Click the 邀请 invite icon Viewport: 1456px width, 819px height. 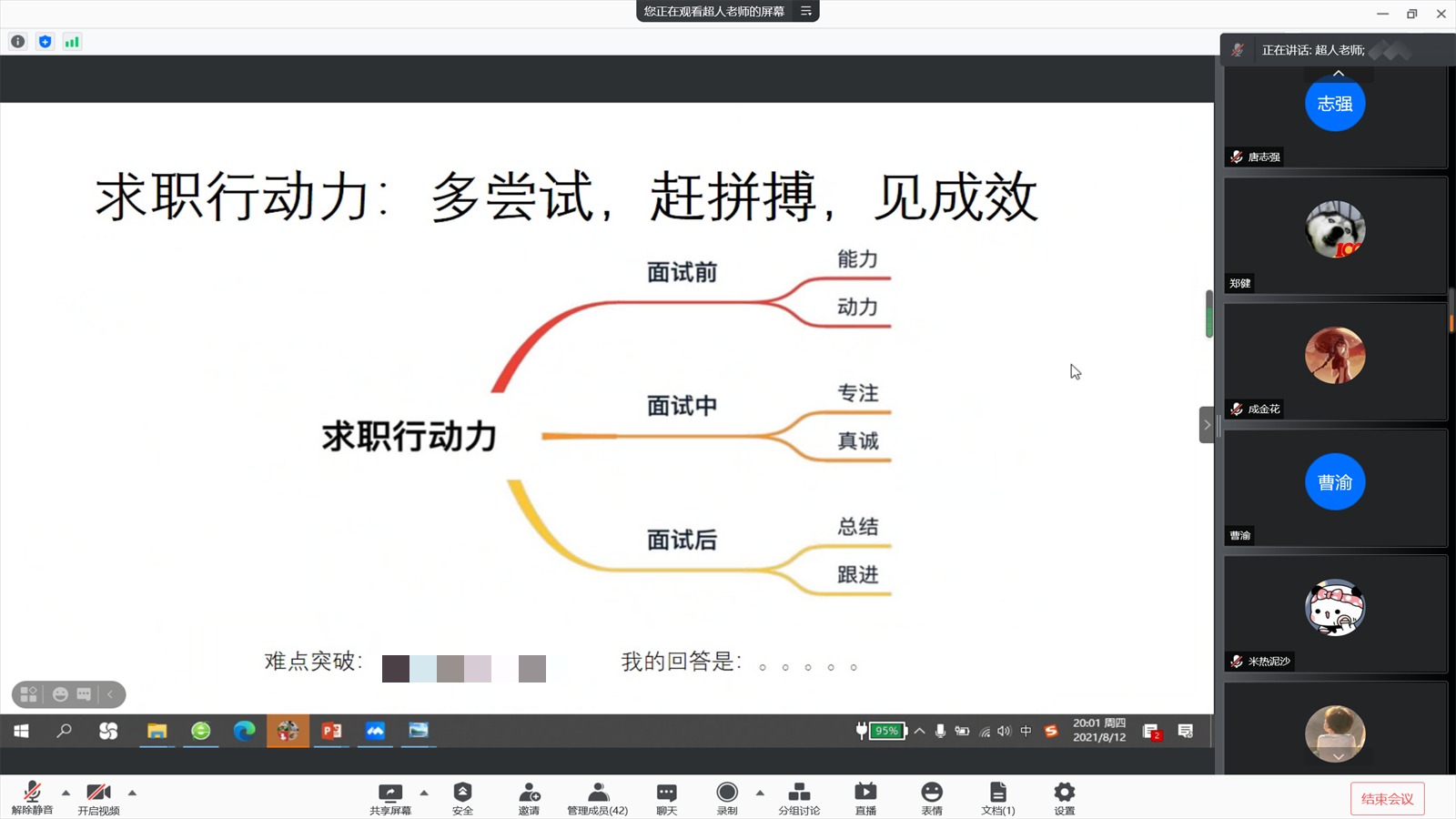point(529,796)
